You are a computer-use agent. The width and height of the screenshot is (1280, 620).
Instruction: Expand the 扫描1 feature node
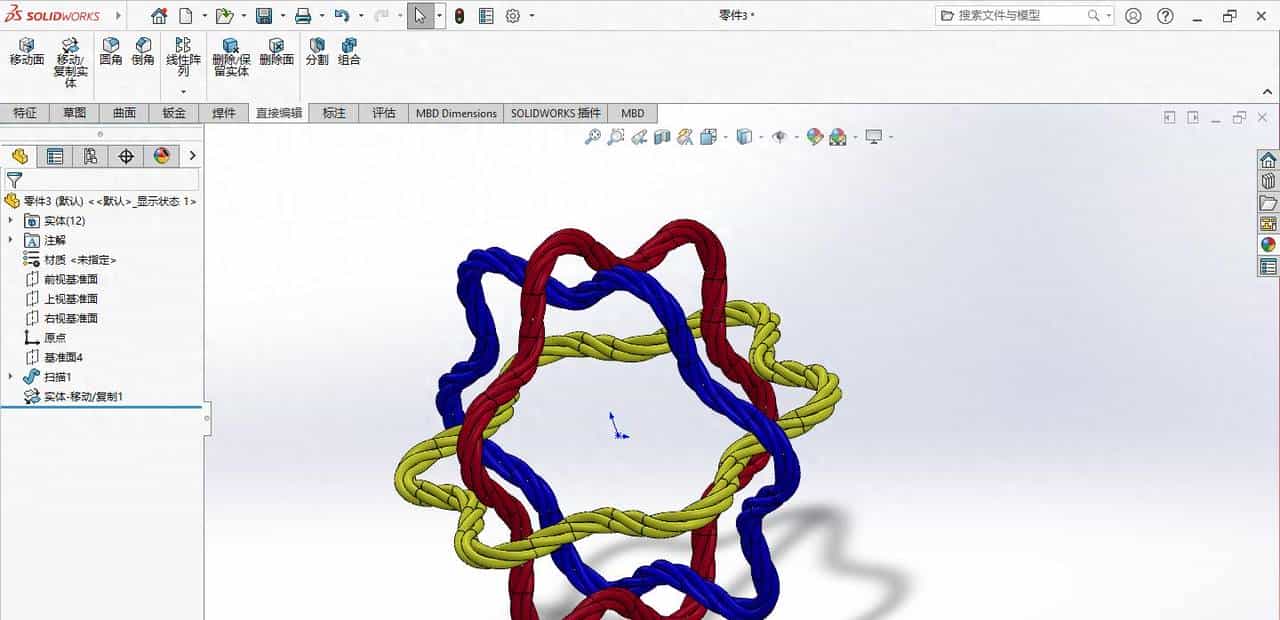pyautogui.click(x=11, y=376)
